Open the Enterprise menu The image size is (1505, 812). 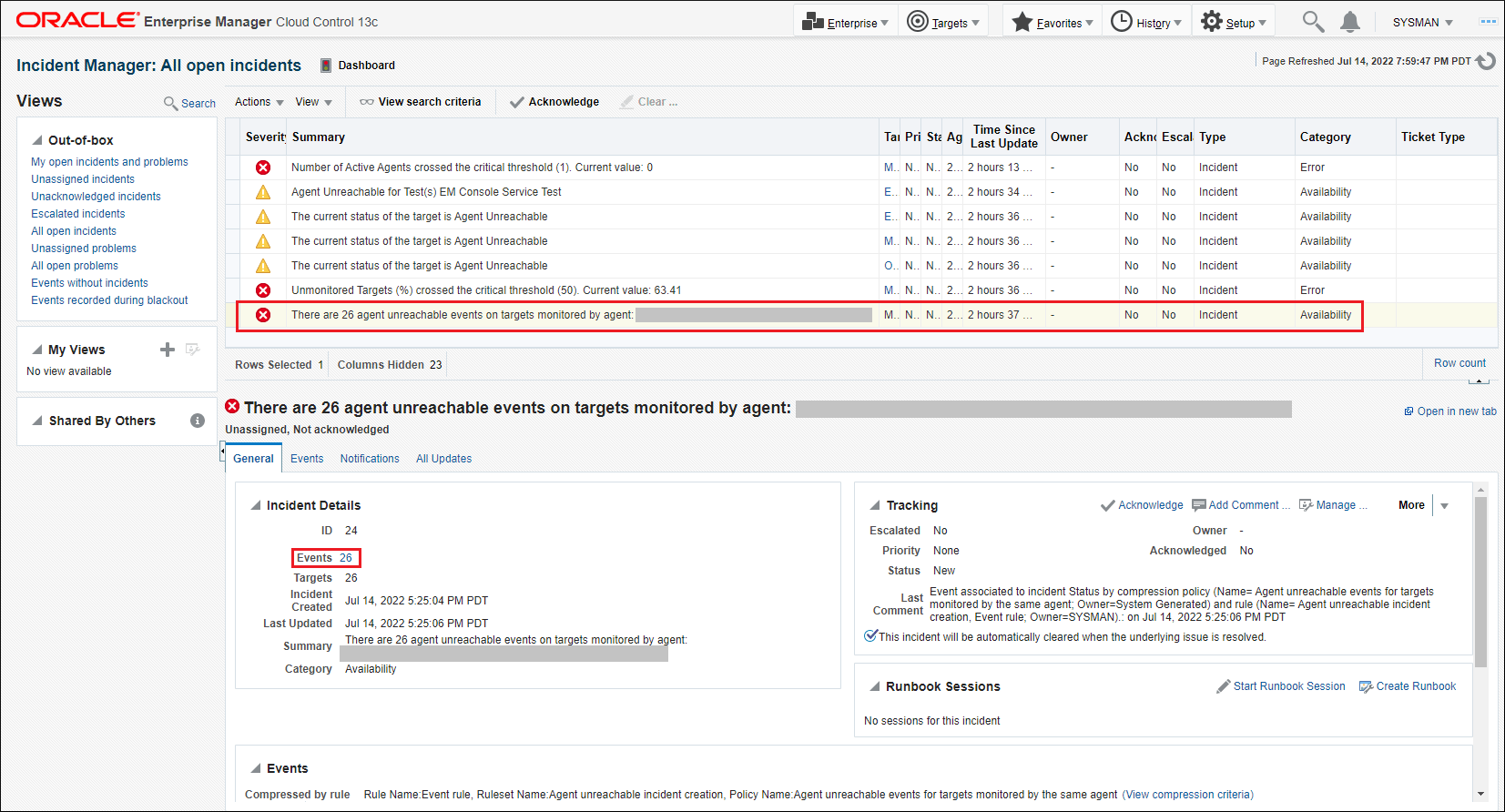(846, 22)
